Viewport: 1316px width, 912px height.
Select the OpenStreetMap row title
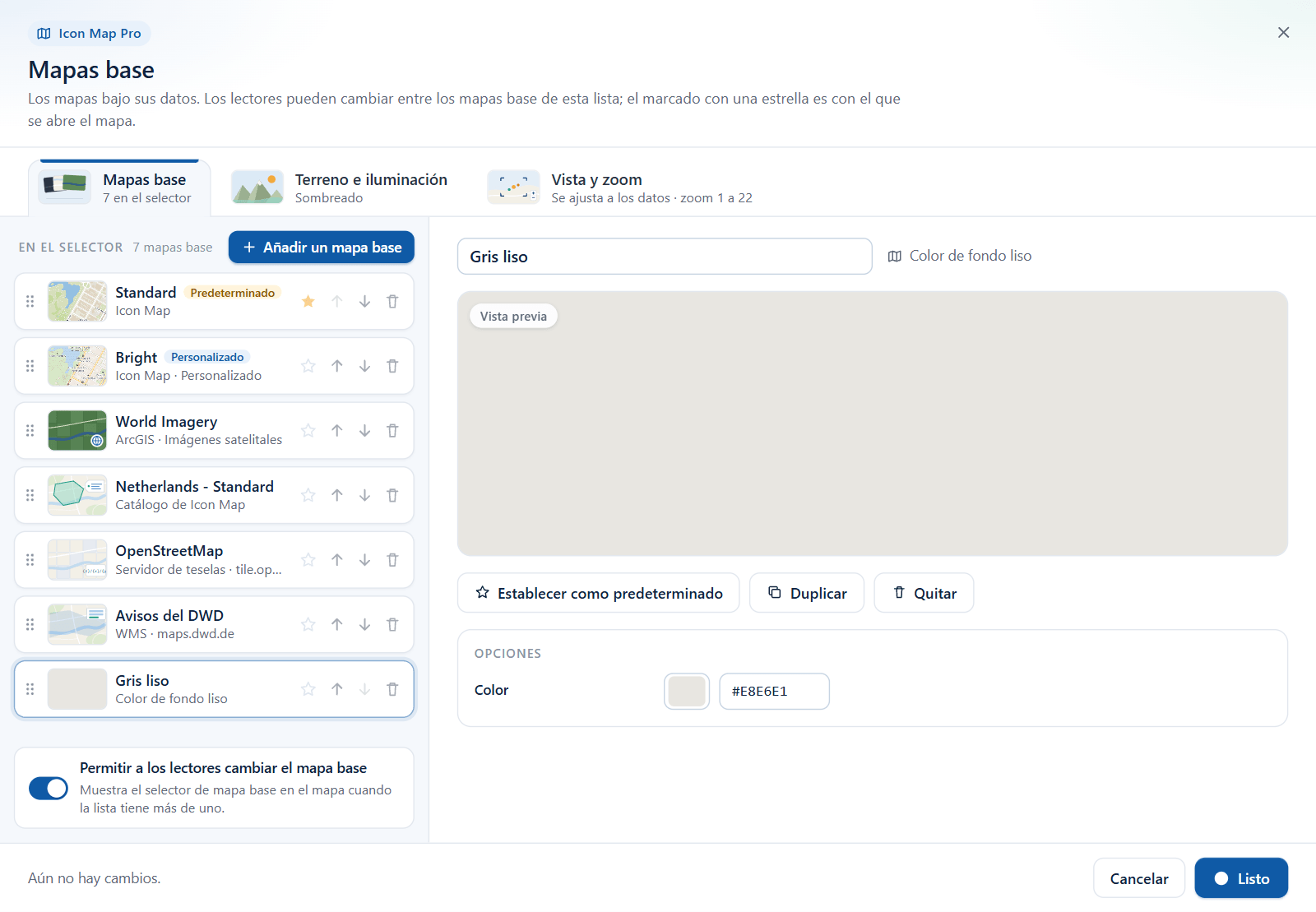169,551
